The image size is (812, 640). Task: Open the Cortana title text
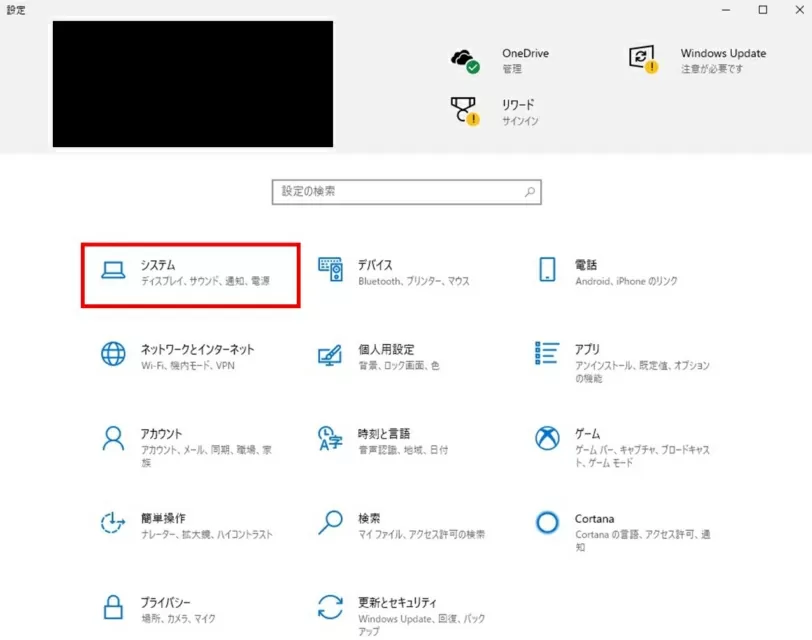[x=594, y=519]
